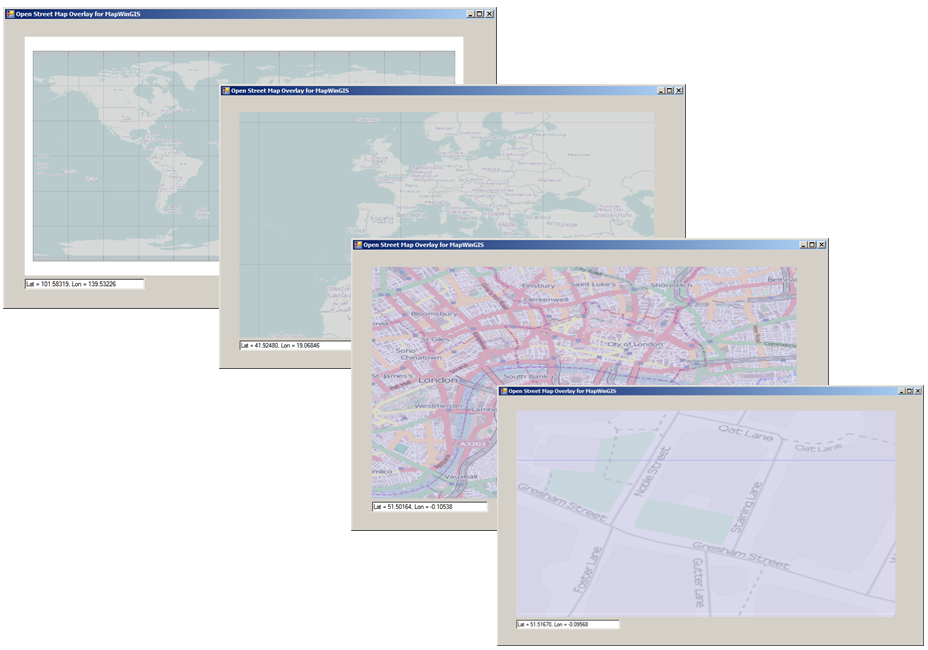Click the large London label on city map
Viewport: 928px width, 650px height.
coord(438,380)
